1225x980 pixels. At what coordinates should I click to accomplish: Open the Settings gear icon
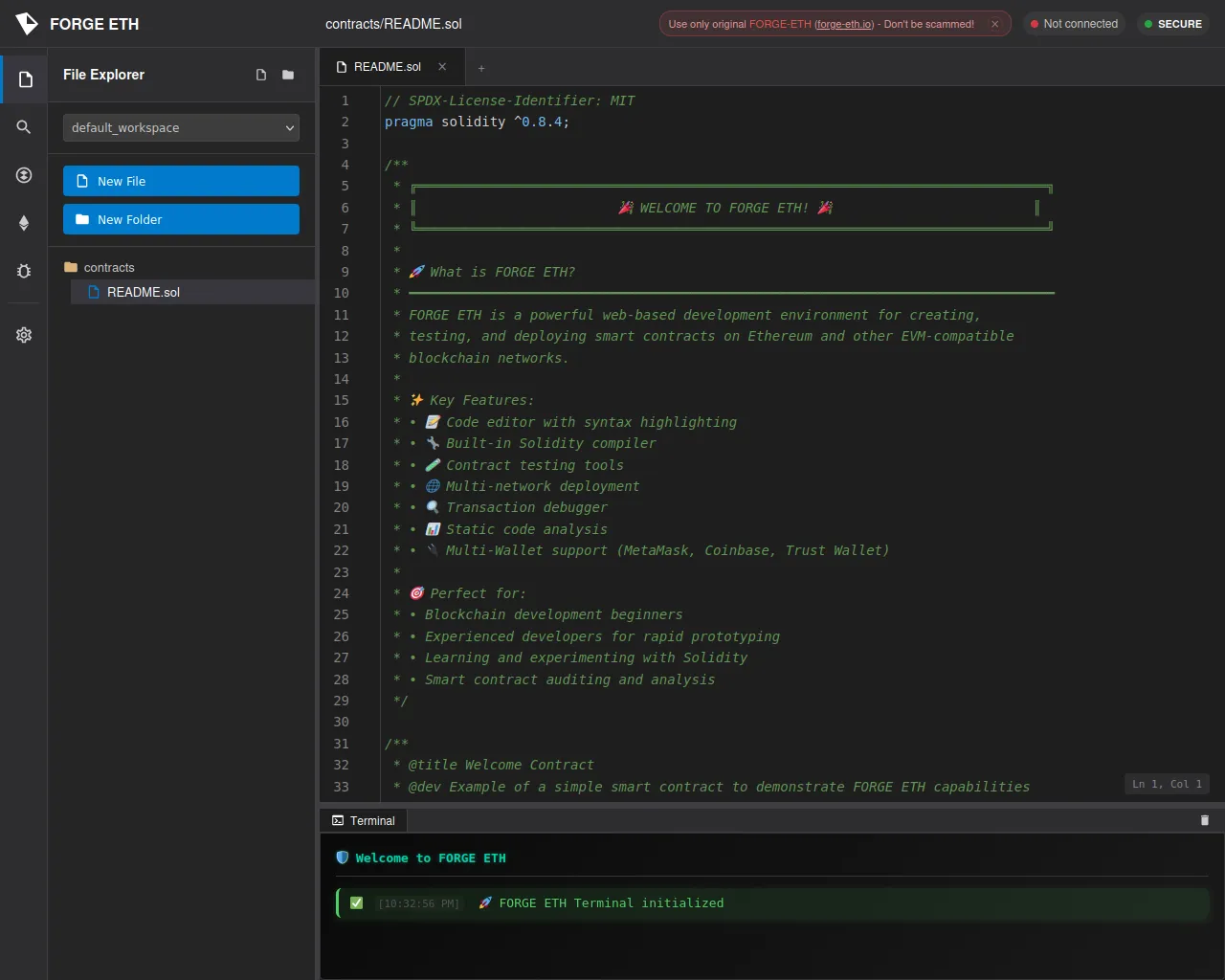pyautogui.click(x=24, y=335)
